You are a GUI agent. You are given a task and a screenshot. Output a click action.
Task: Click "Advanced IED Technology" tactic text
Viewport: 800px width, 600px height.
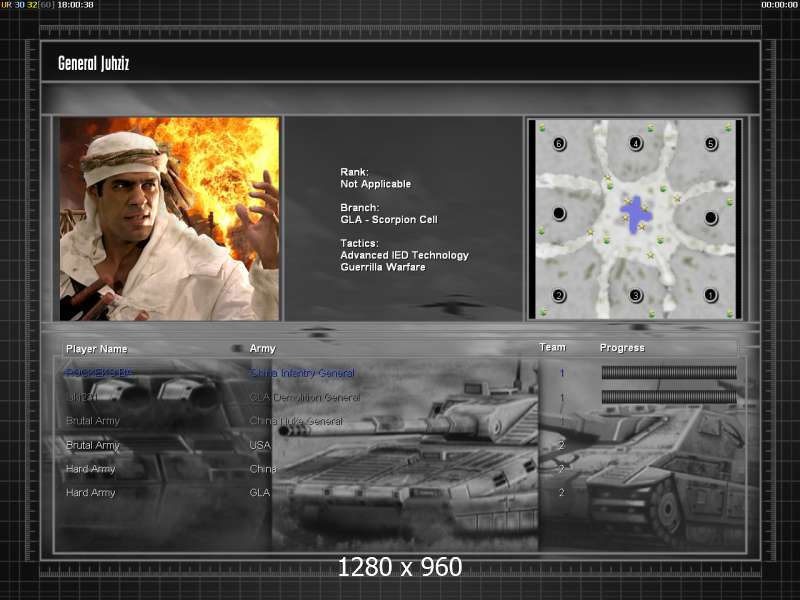[x=405, y=255]
